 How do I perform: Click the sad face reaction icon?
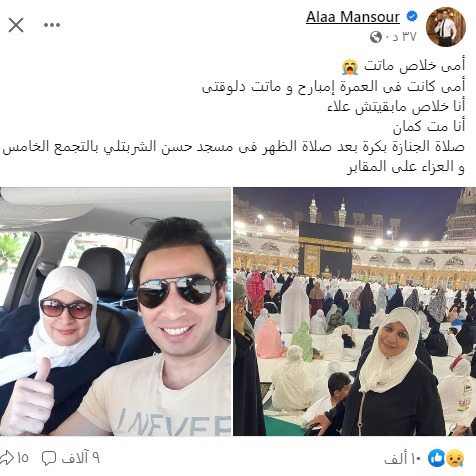click(455, 458)
